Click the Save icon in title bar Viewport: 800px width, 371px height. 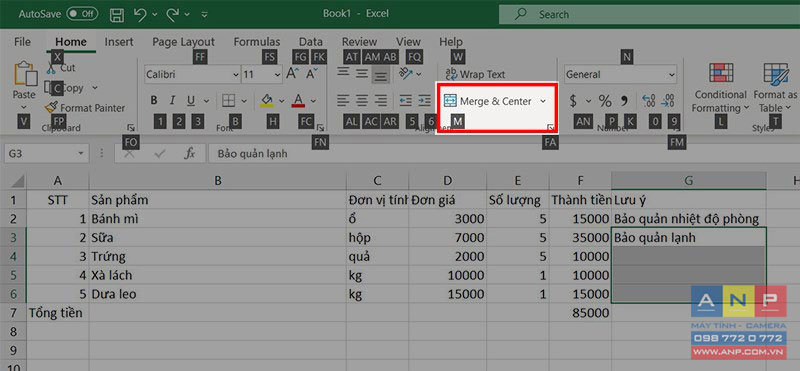(117, 14)
